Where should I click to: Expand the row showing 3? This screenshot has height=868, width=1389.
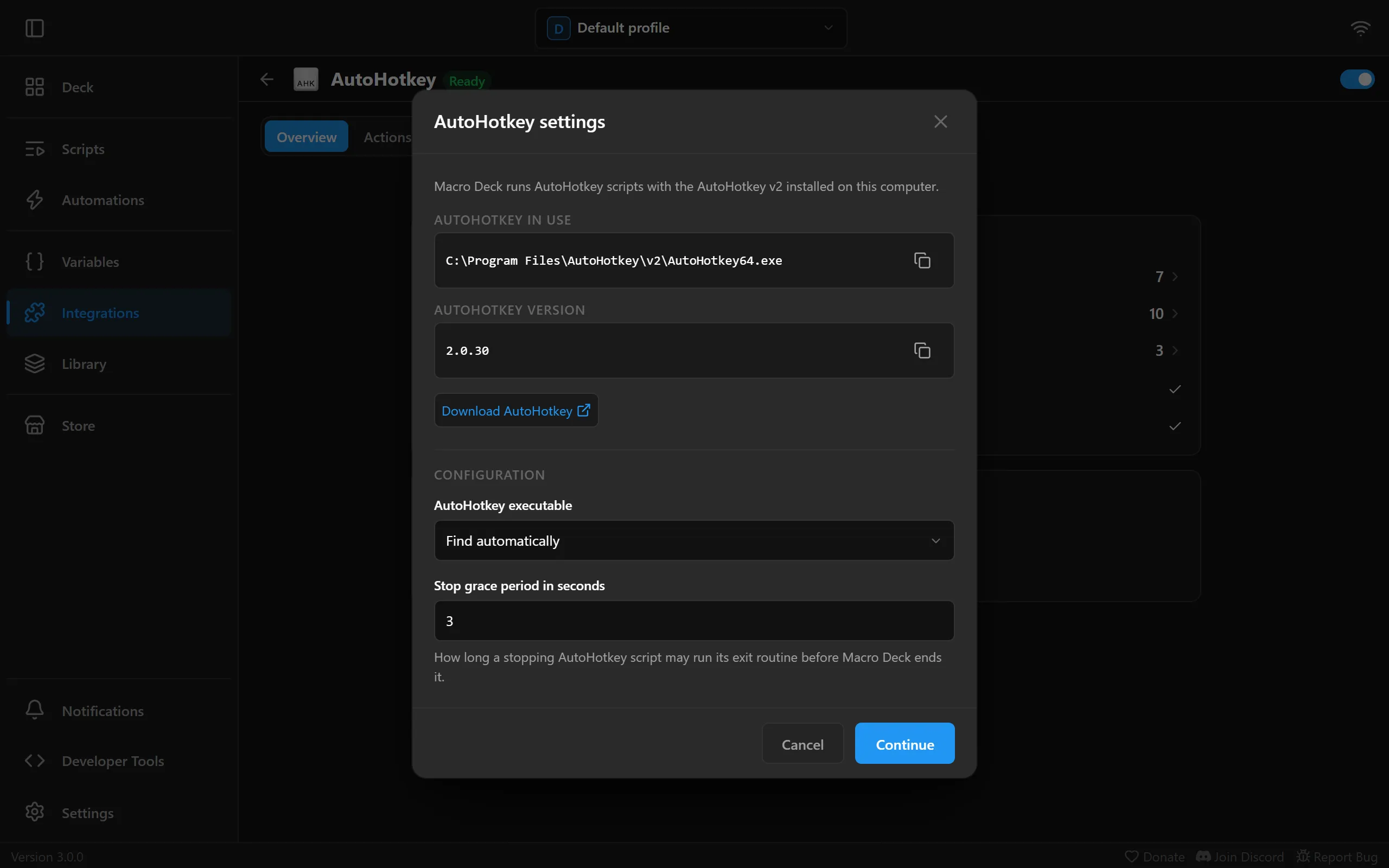pyautogui.click(x=1167, y=350)
